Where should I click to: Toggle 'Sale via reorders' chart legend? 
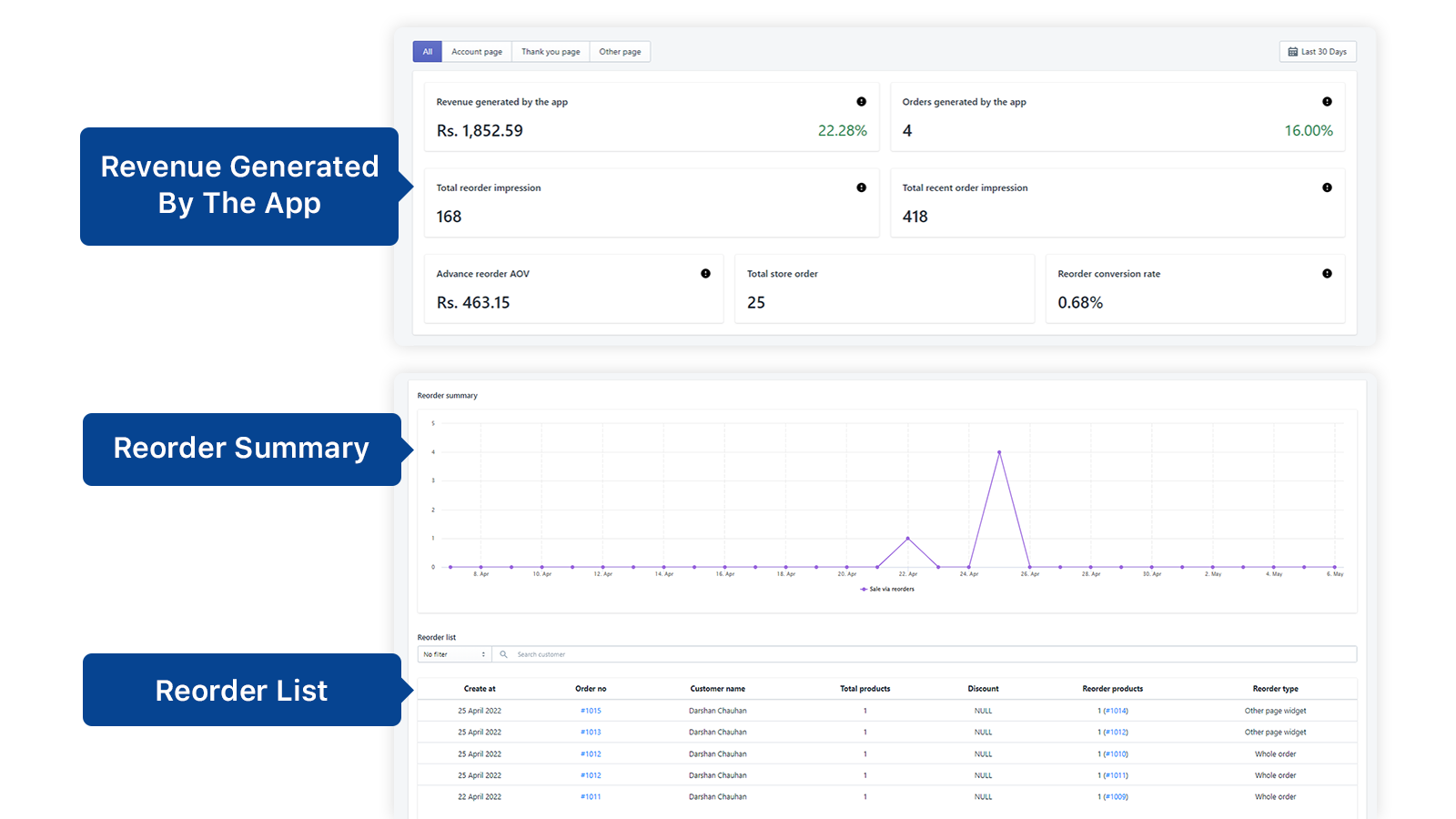tap(887, 590)
